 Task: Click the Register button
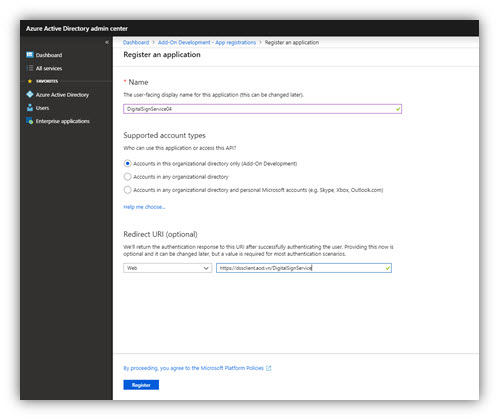[x=141, y=385]
